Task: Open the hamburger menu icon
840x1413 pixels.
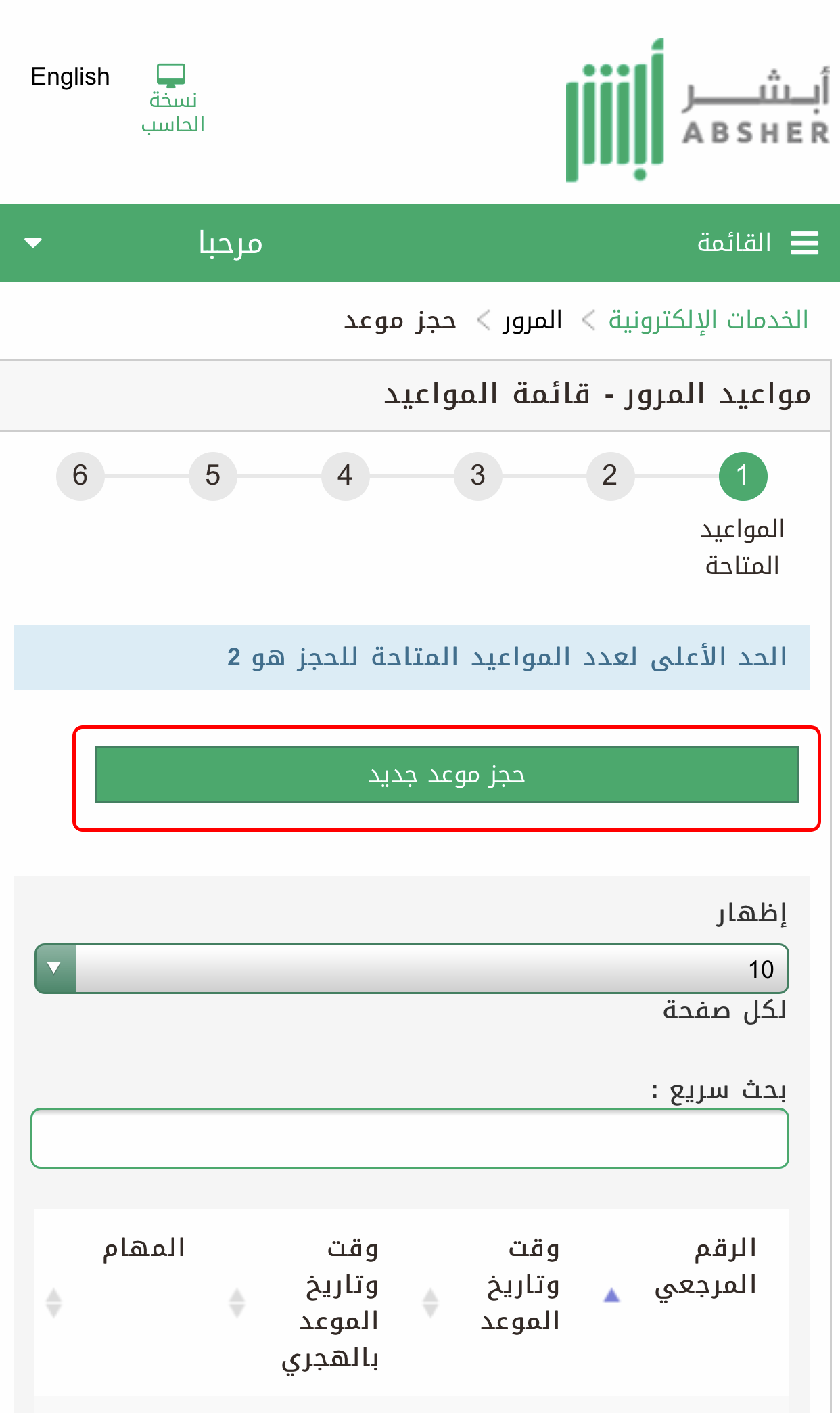Action: [x=804, y=243]
